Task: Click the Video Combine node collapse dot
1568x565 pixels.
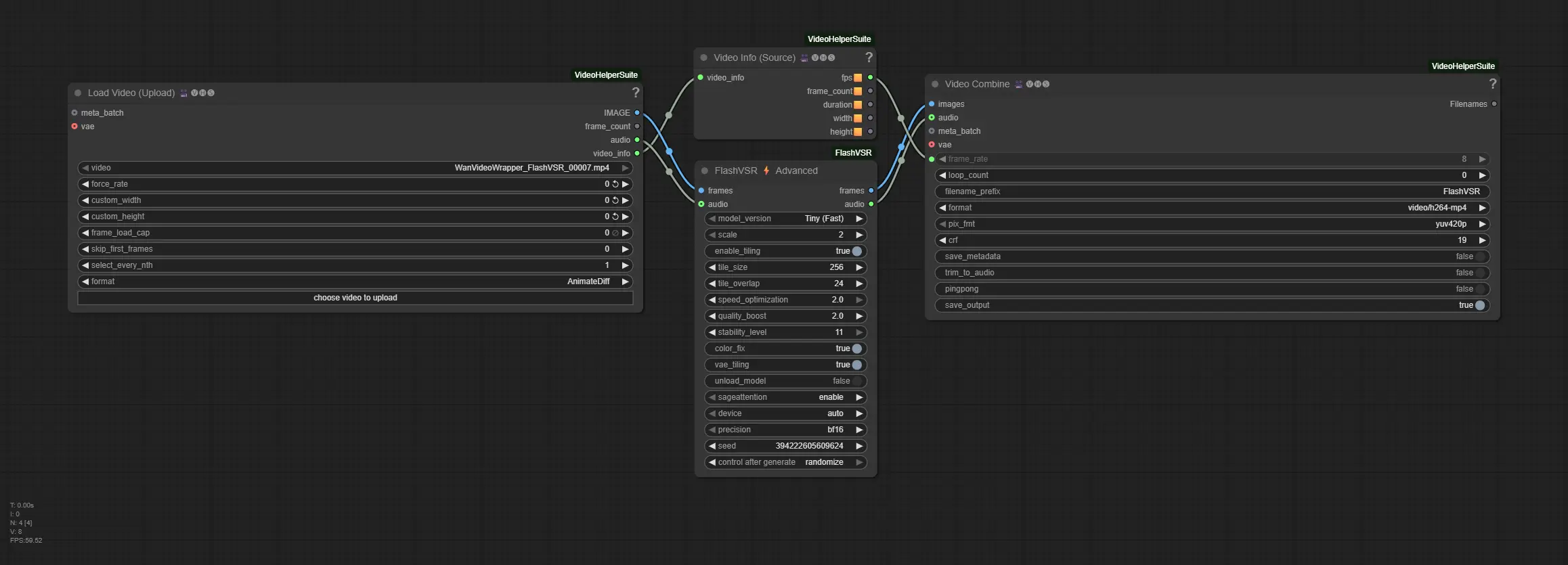Action: click(x=935, y=85)
